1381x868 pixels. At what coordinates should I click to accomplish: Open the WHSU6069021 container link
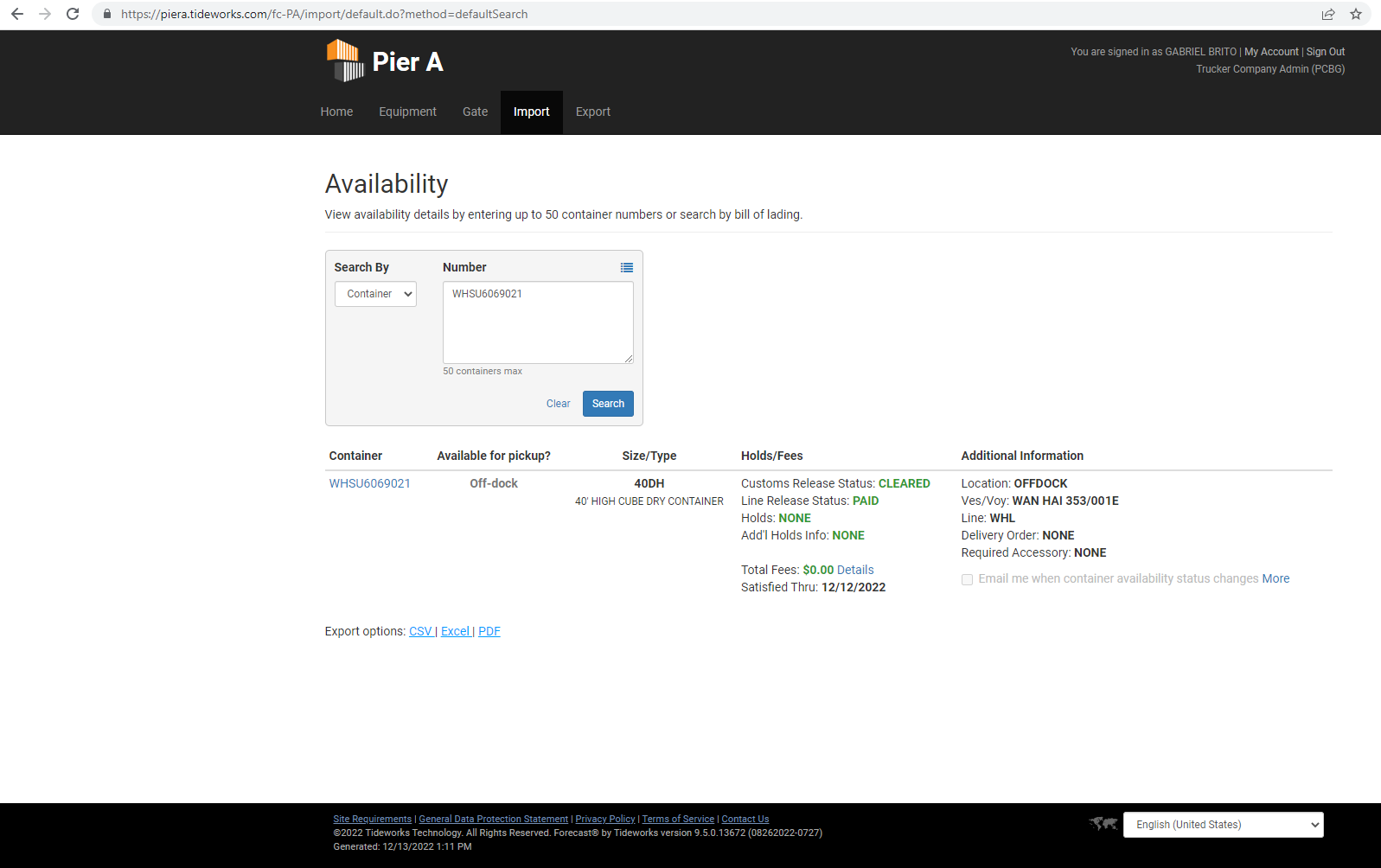tap(370, 483)
